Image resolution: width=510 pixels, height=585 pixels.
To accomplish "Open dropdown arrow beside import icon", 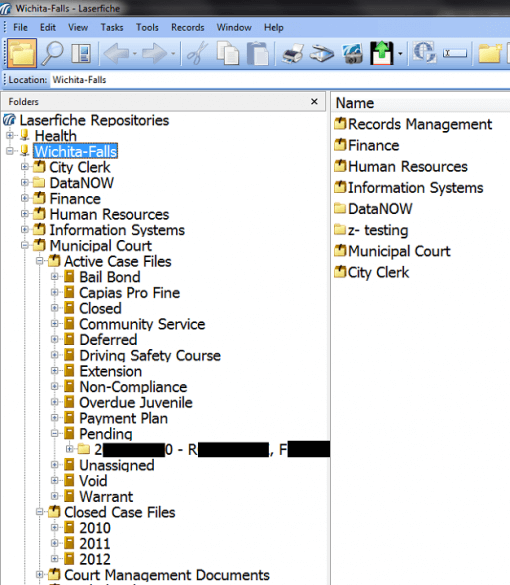I will point(400,54).
